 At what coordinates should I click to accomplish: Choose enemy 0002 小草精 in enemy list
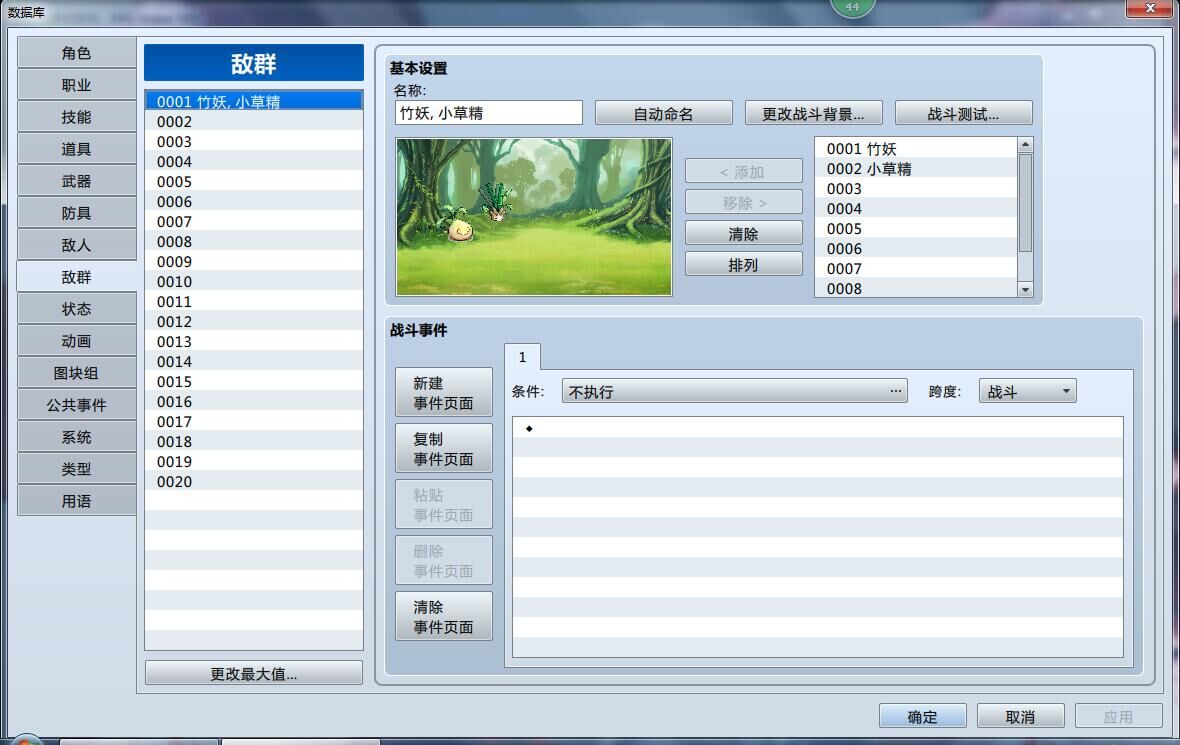click(x=916, y=169)
